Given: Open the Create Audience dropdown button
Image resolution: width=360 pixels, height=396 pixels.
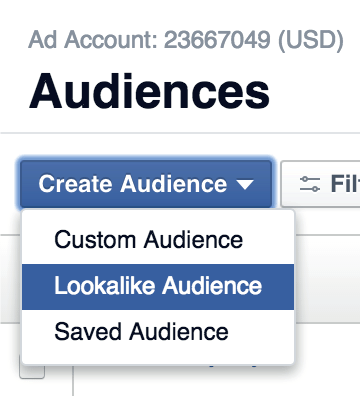Looking at the screenshot, I should point(146,184).
